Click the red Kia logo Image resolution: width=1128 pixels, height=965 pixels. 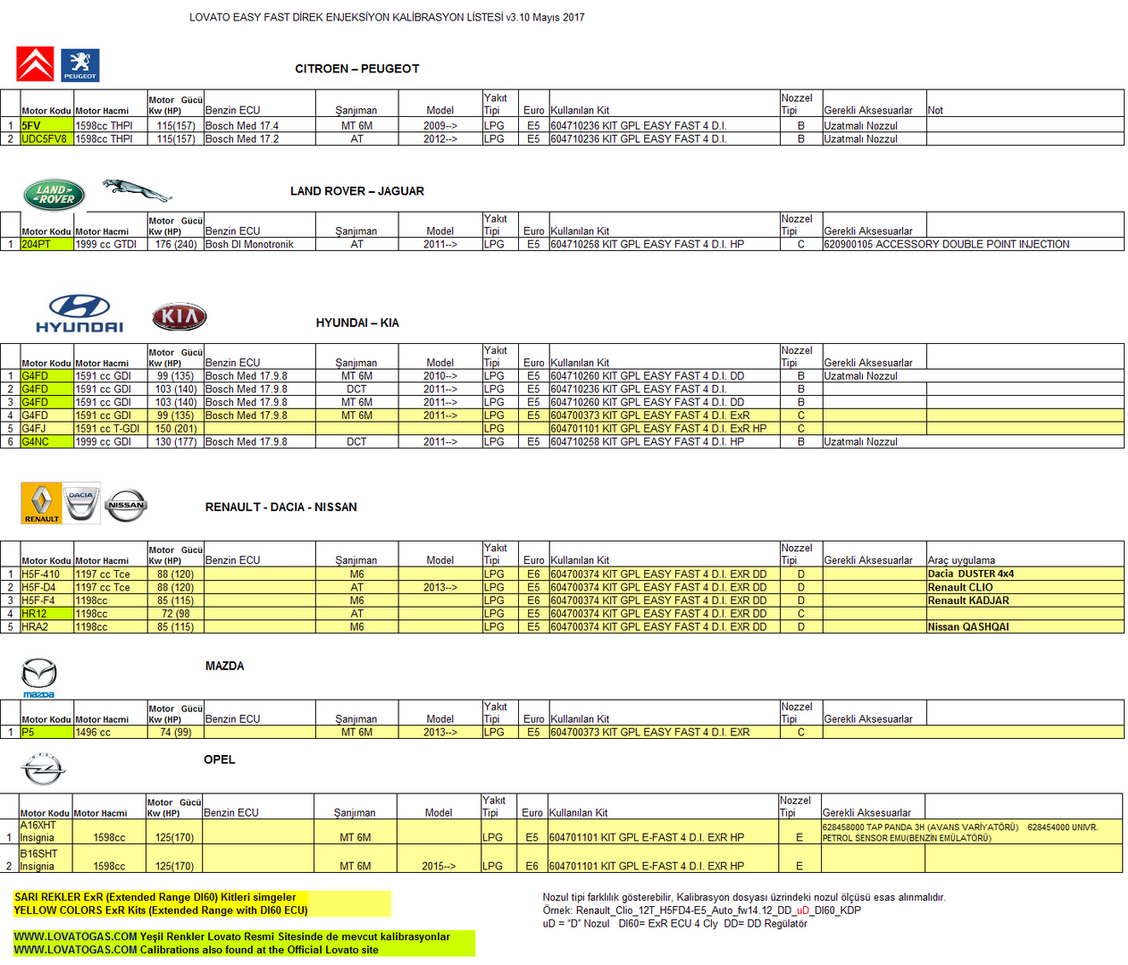179,317
